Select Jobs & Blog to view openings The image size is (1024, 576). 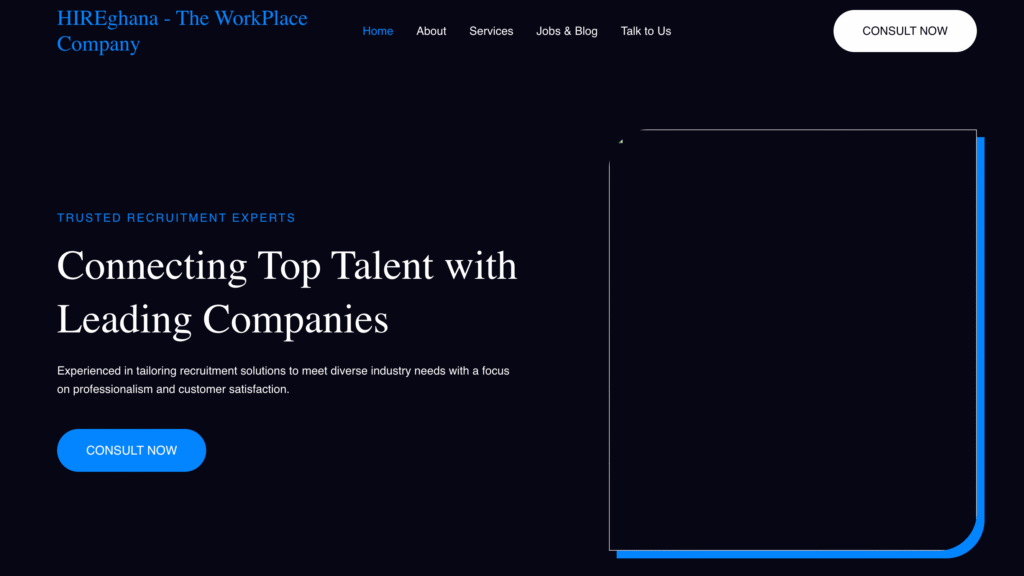point(567,31)
